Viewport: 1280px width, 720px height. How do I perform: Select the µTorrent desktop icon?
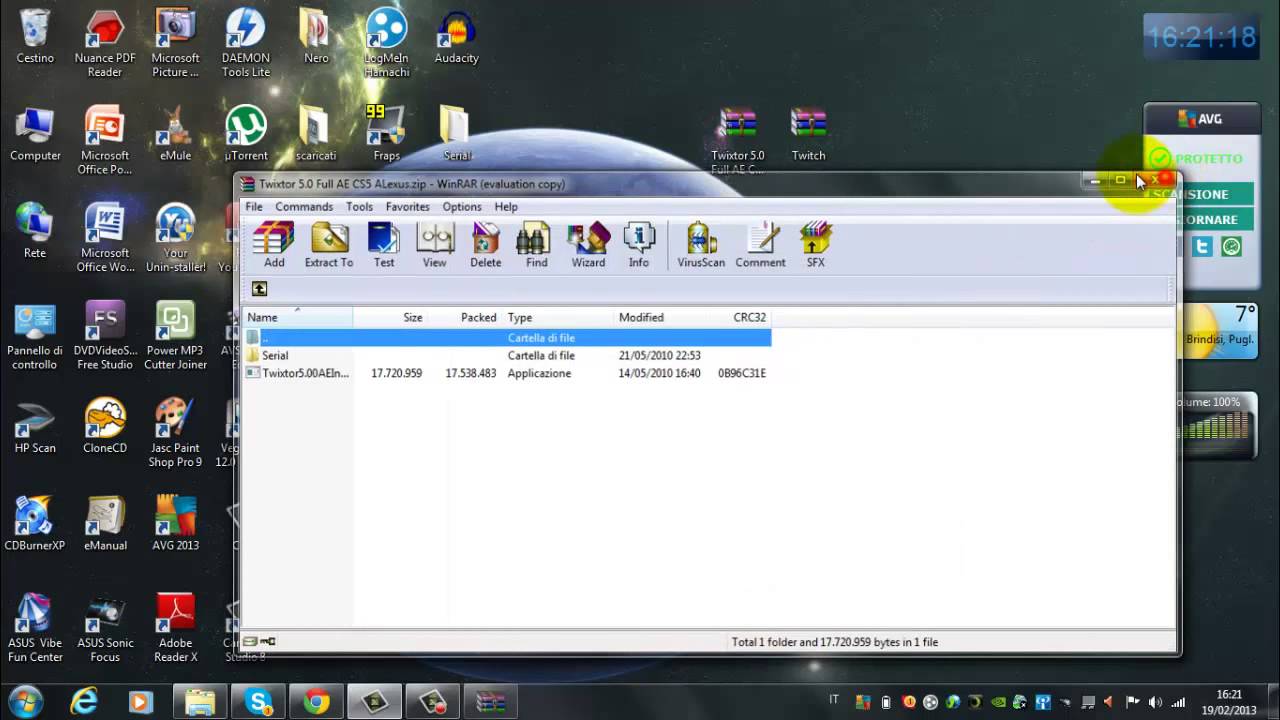[246, 134]
